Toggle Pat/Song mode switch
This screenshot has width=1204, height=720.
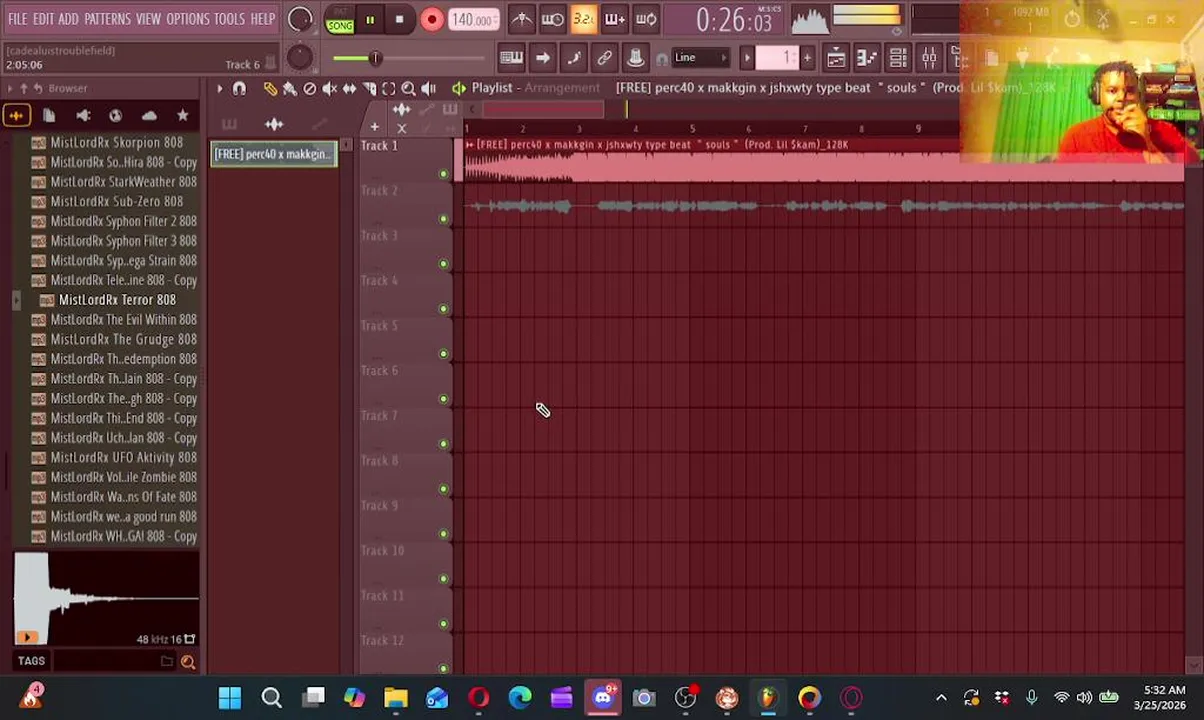click(340, 20)
